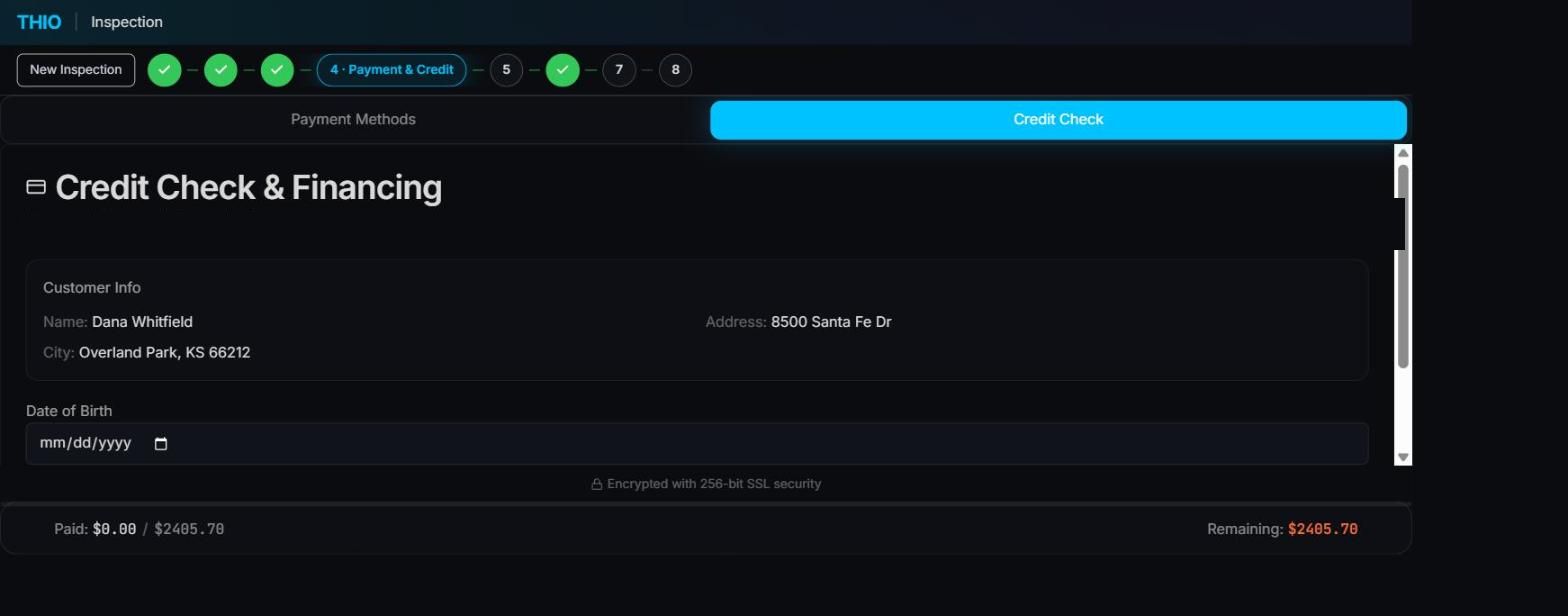Open the date picker calendar icon
1568x616 pixels.
161,444
